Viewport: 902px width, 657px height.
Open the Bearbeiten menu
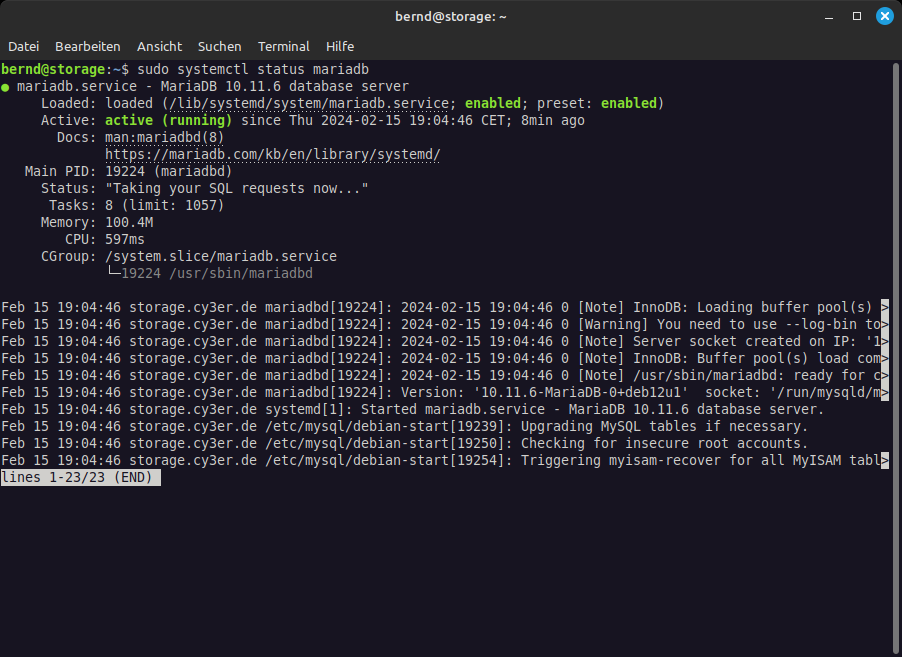(x=87, y=47)
